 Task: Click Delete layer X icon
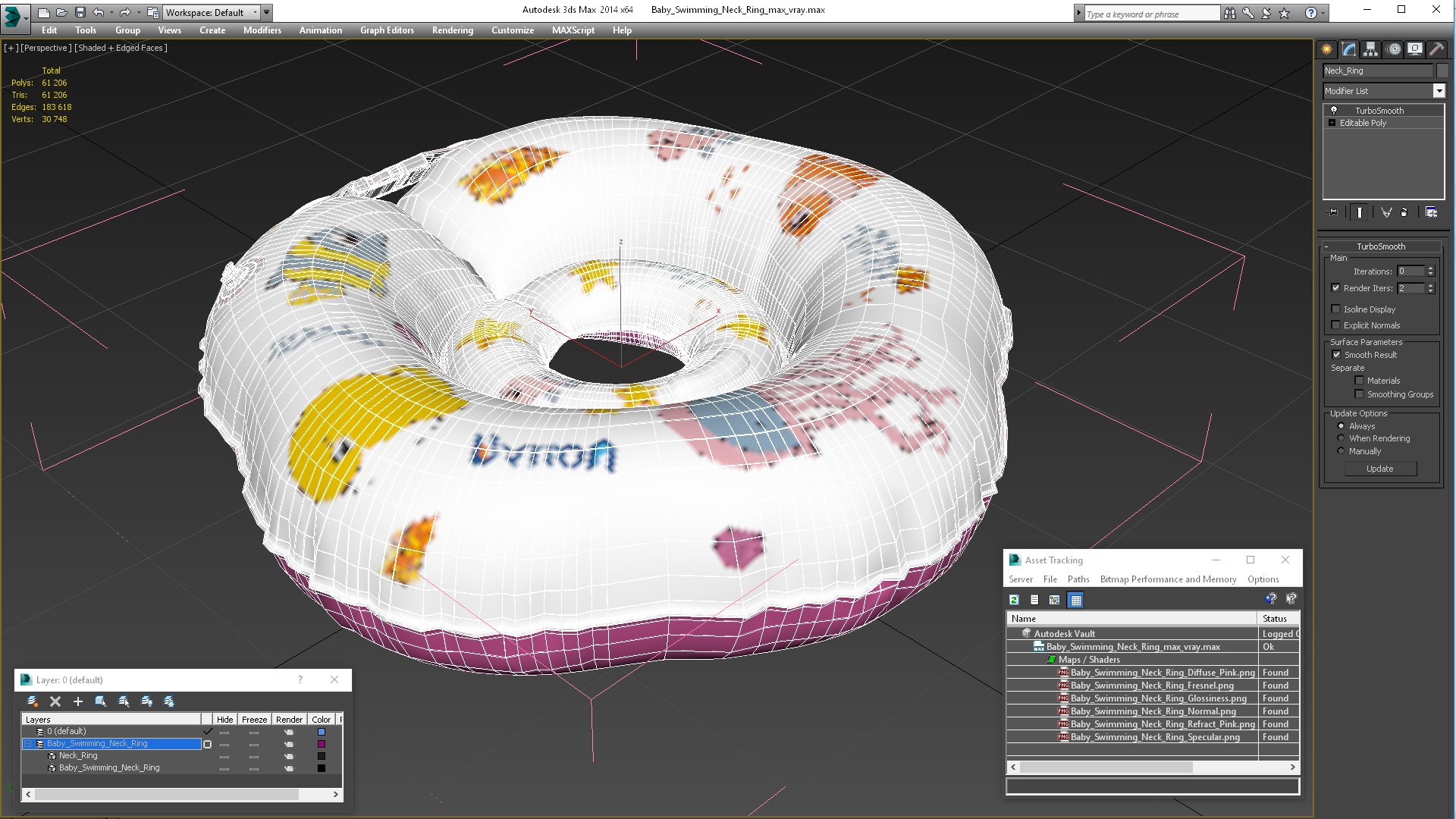pos(55,701)
